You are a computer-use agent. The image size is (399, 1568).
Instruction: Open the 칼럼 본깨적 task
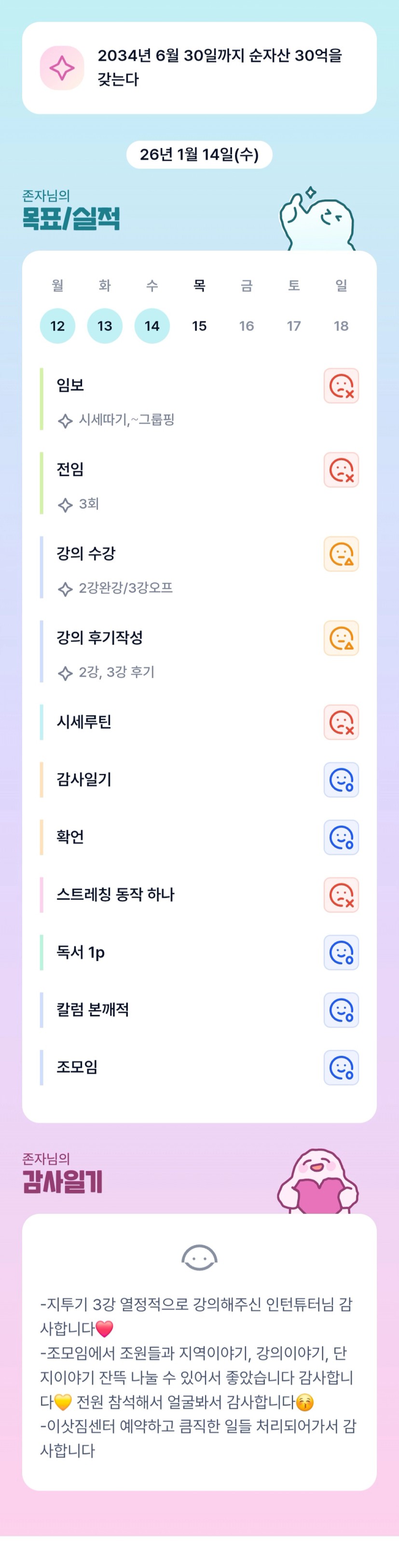93,1009
